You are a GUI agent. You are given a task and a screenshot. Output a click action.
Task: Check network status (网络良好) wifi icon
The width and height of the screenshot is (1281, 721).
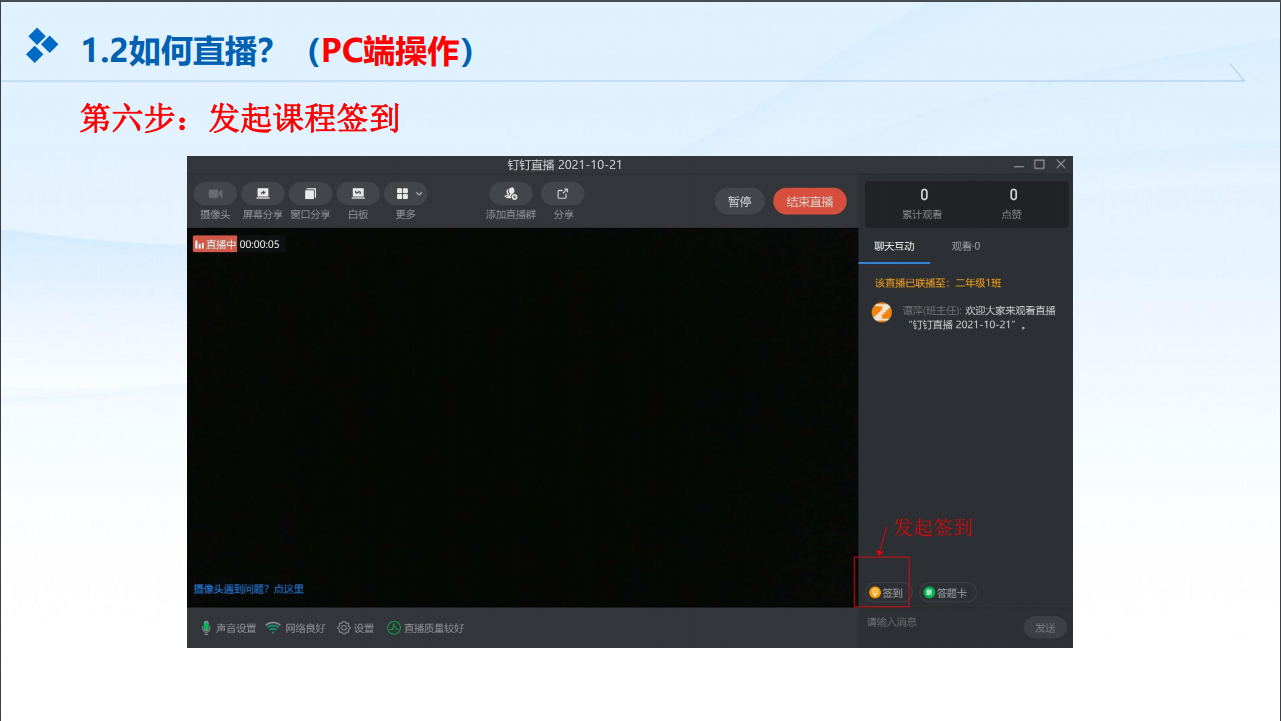273,628
